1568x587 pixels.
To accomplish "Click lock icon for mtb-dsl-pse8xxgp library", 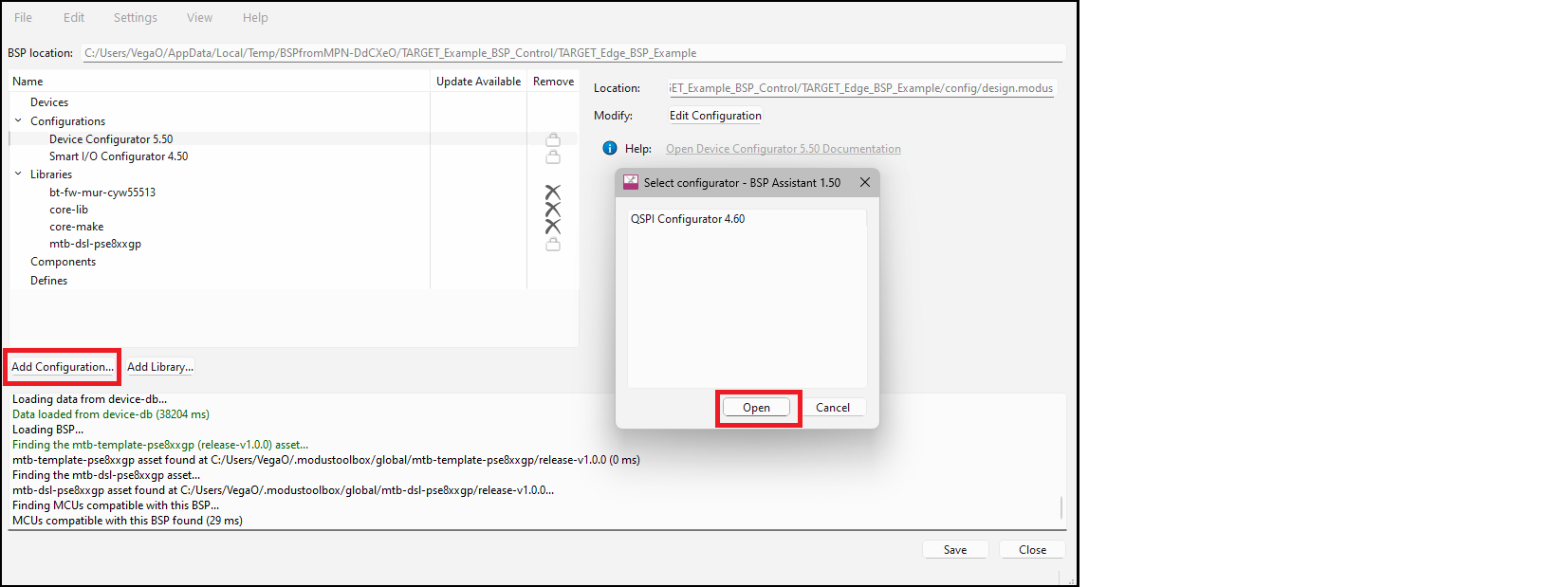I will [x=553, y=244].
